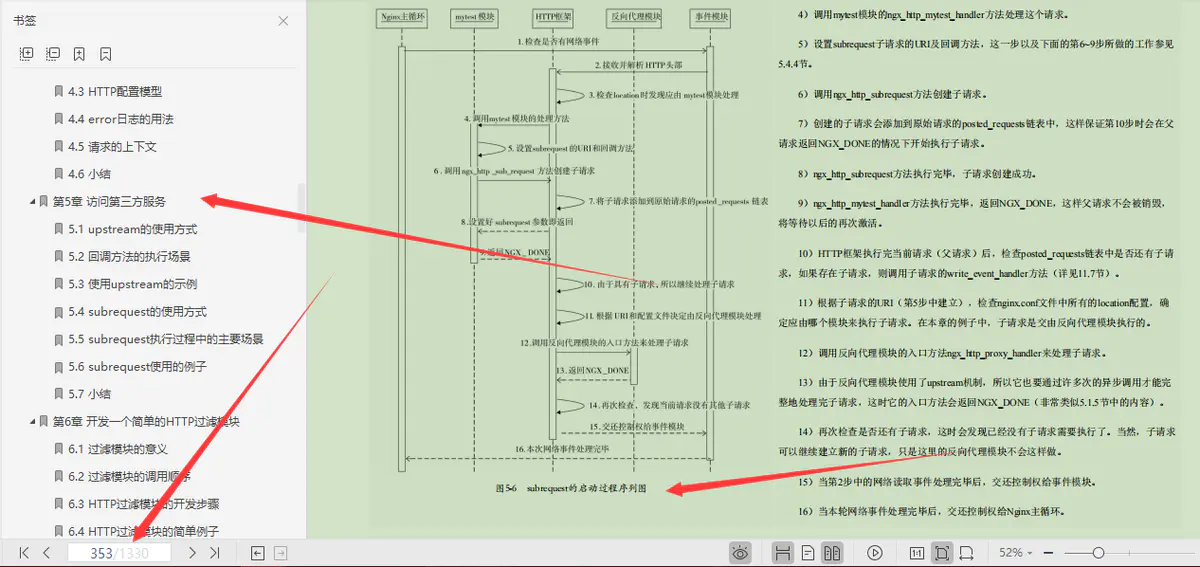Open bookmark 5.1 upstream的使用方式
1200x567 pixels.
click(133, 229)
